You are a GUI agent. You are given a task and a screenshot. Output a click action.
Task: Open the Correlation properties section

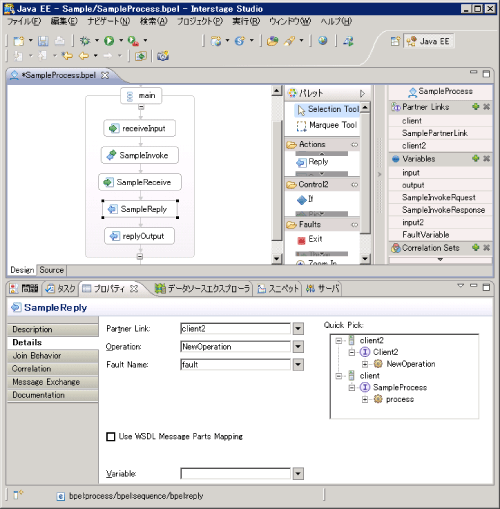coord(53,369)
